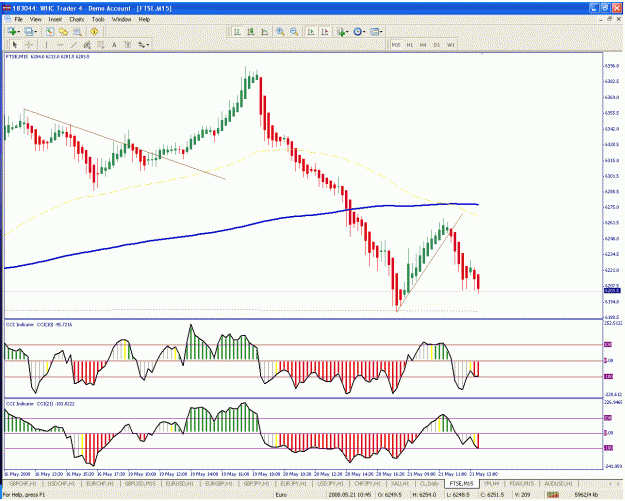This screenshot has width=625, height=501.
Task: Select the D1 timeframe button
Action: 437,45
